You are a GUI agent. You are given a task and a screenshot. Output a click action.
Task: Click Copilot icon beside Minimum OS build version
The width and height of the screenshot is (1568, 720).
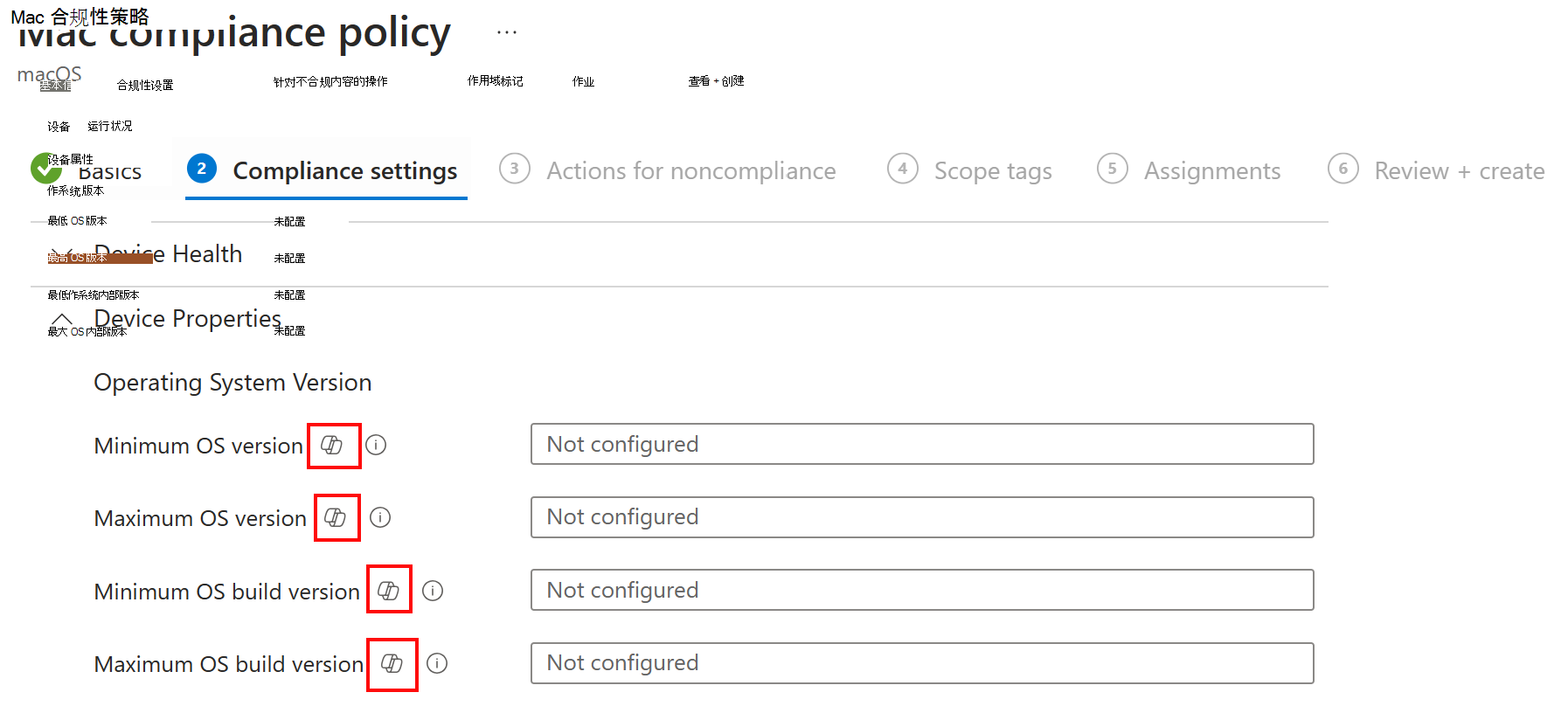389,591
